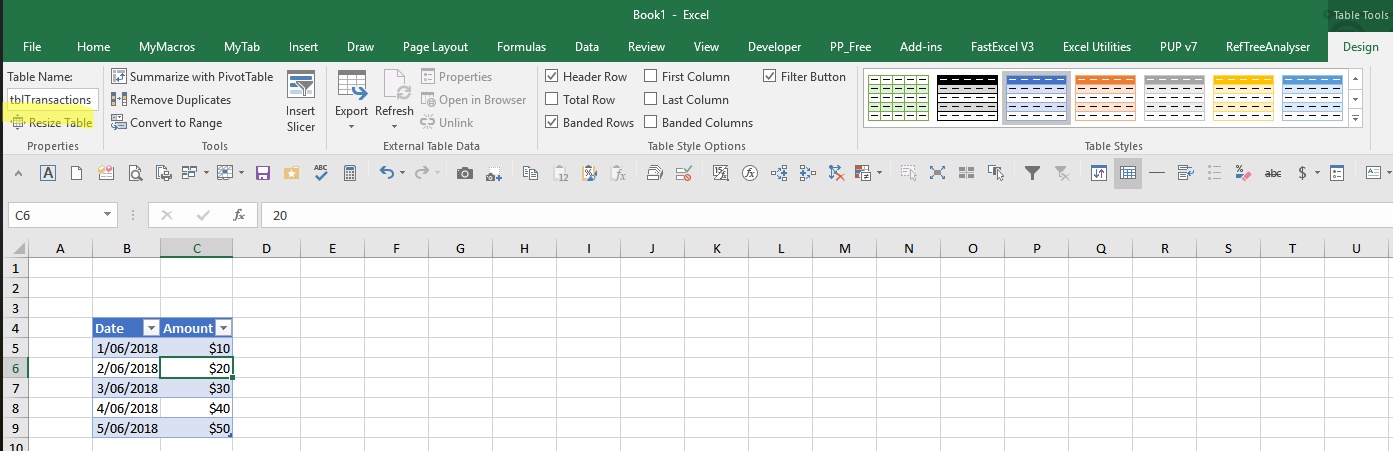
Task: Uncheck the Header Row checkbox
Action: 552,76
